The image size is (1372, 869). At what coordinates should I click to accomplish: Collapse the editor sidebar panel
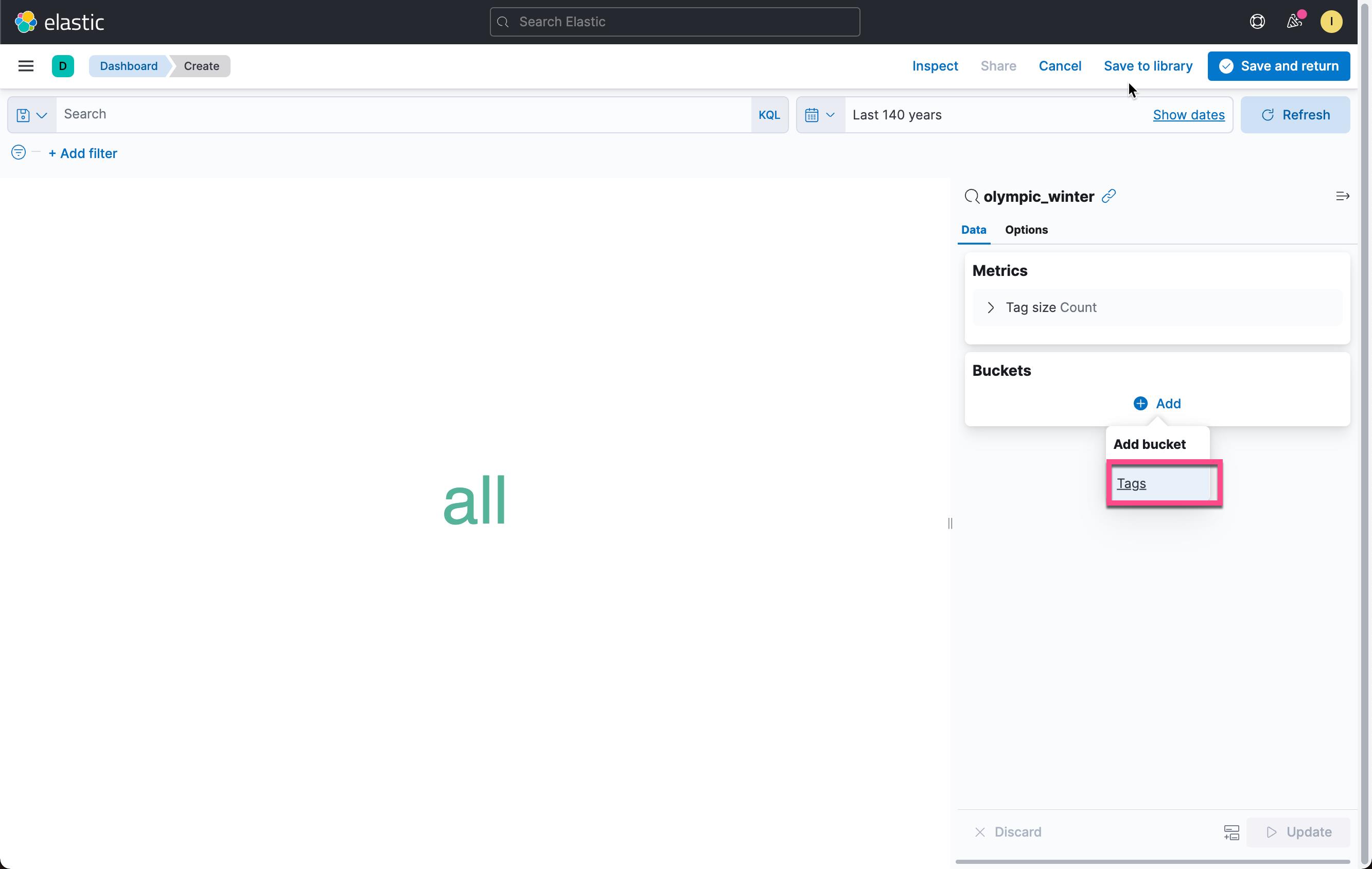pos(1342,196)
